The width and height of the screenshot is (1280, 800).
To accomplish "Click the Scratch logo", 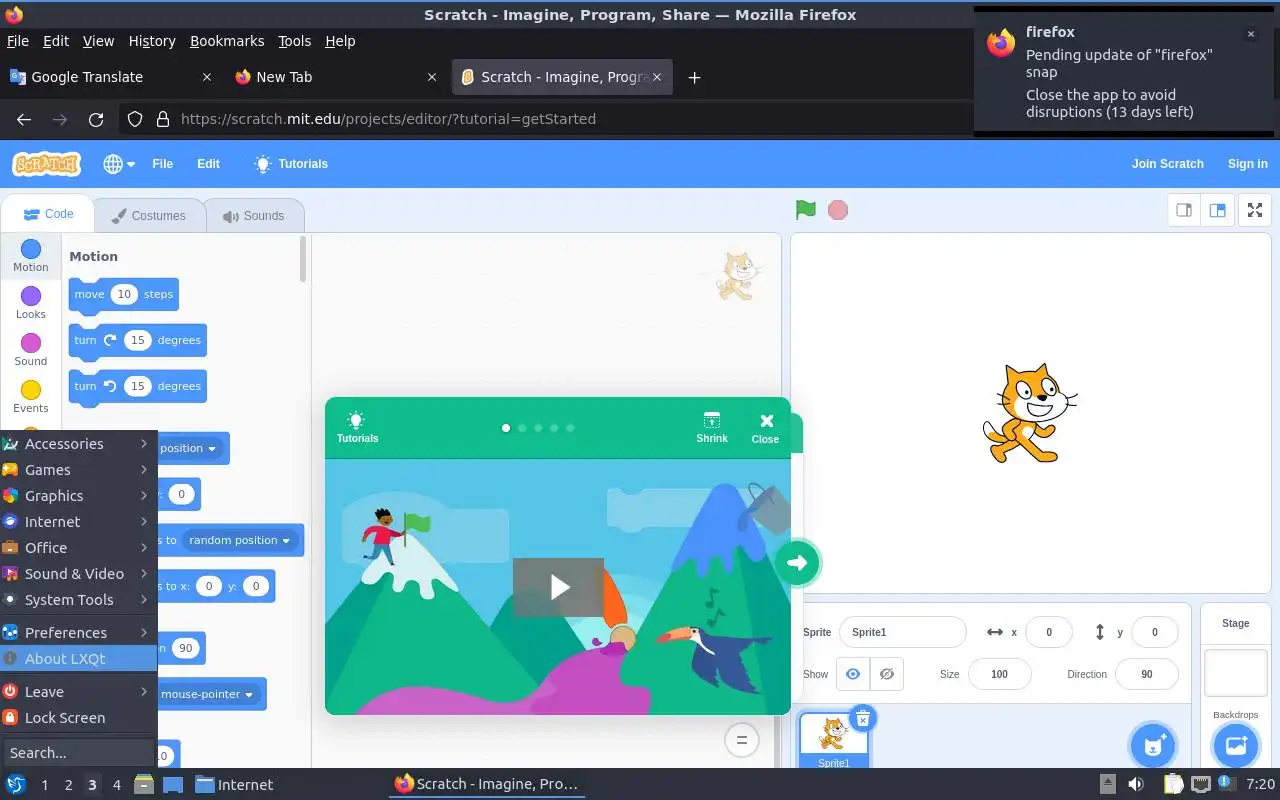I will click(46, 164).
